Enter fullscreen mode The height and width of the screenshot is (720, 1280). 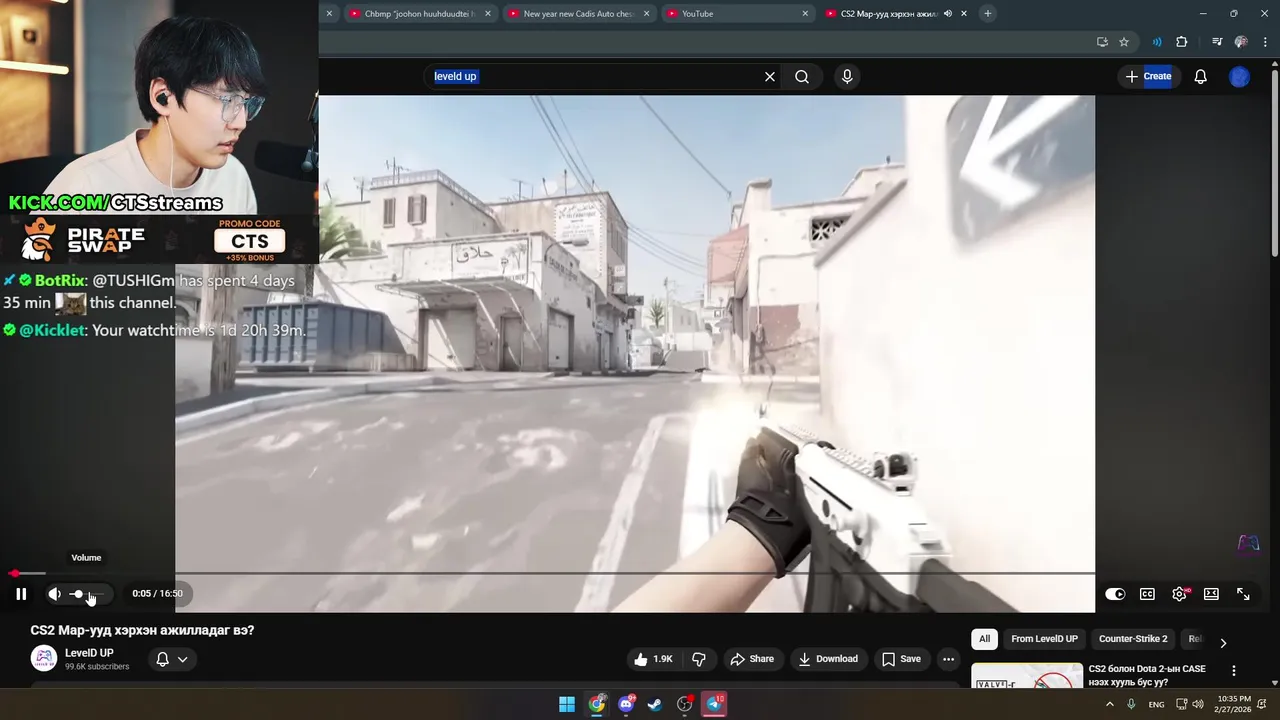[x=1243, y=594]
